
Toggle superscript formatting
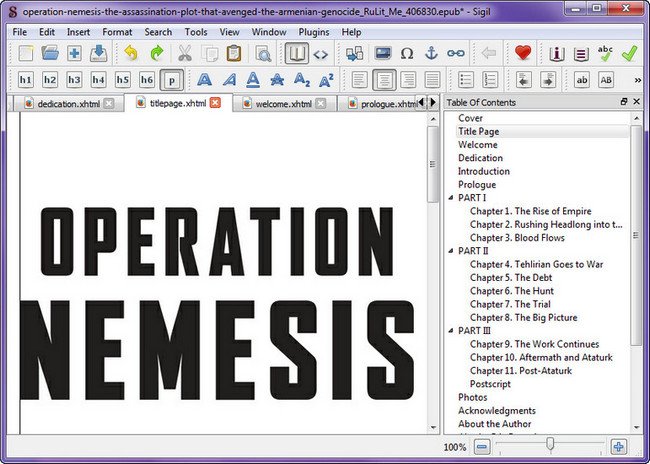pyautogui.click(x=326, y=80)
